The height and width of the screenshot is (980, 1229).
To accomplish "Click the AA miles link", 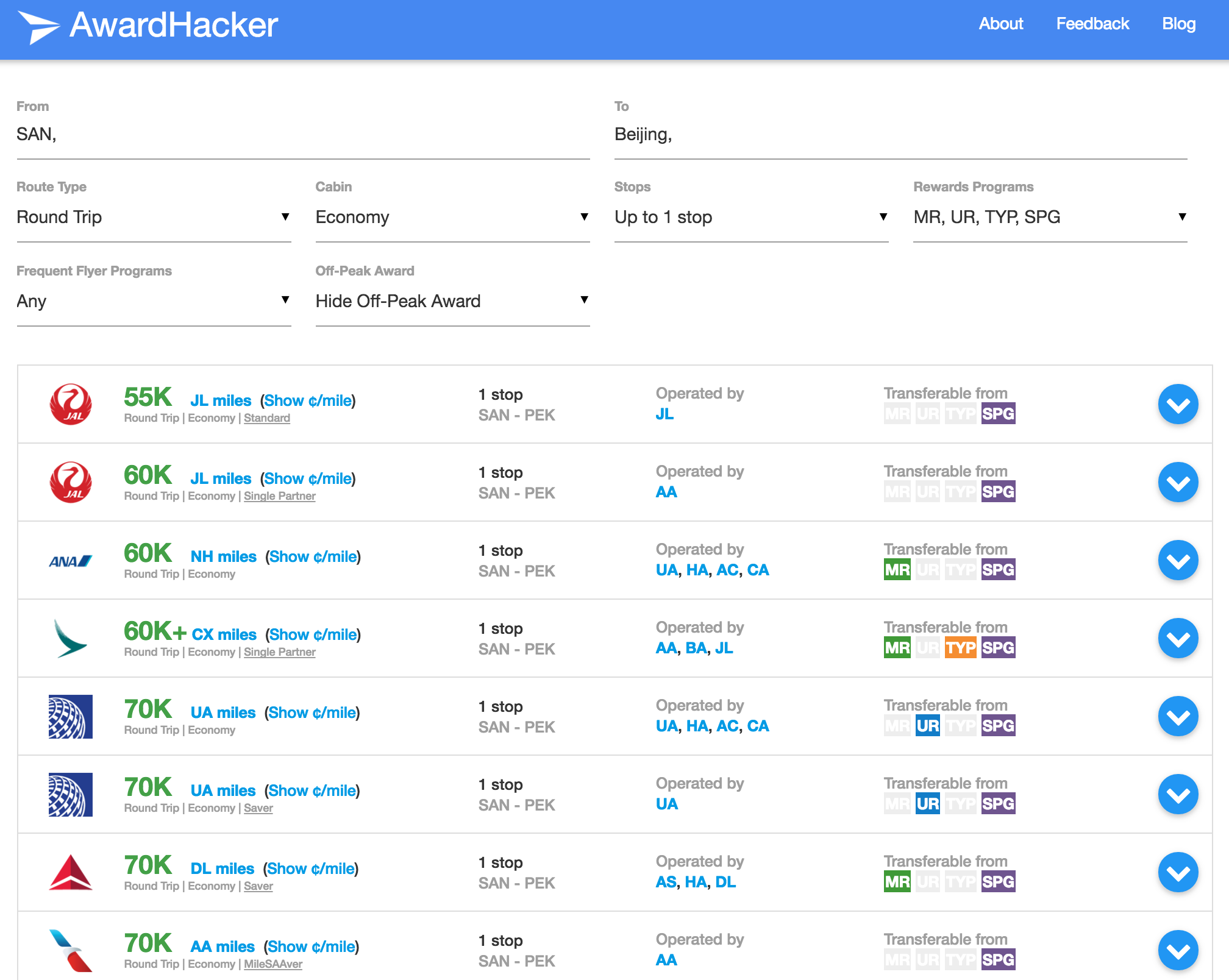I will pyautogui.click(x=223, y=946).
